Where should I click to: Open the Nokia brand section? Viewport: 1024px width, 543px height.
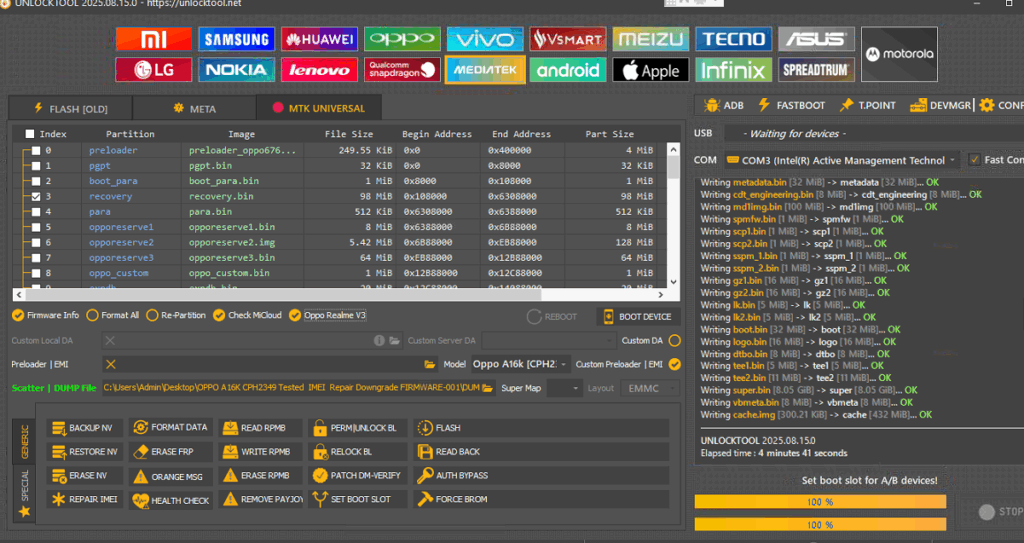pos(236,70)
